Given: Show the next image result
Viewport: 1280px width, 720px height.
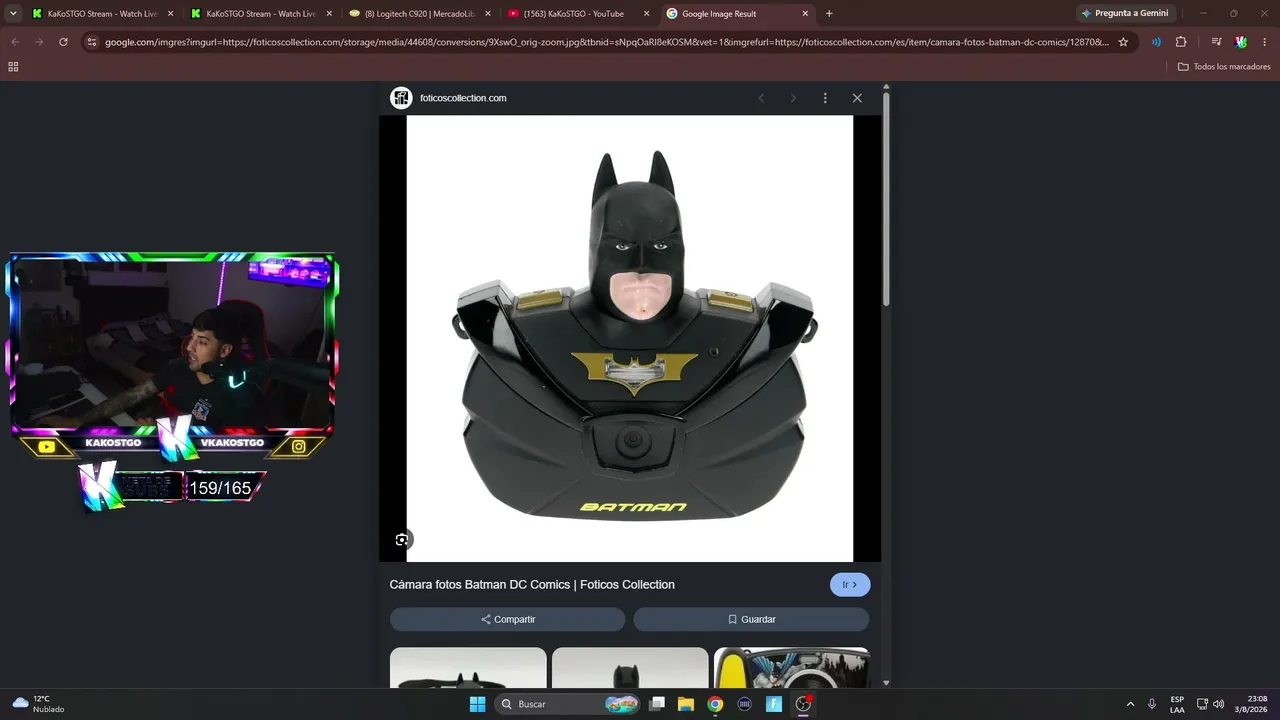Looking at the screenshot, I should (x=793, y=98).
